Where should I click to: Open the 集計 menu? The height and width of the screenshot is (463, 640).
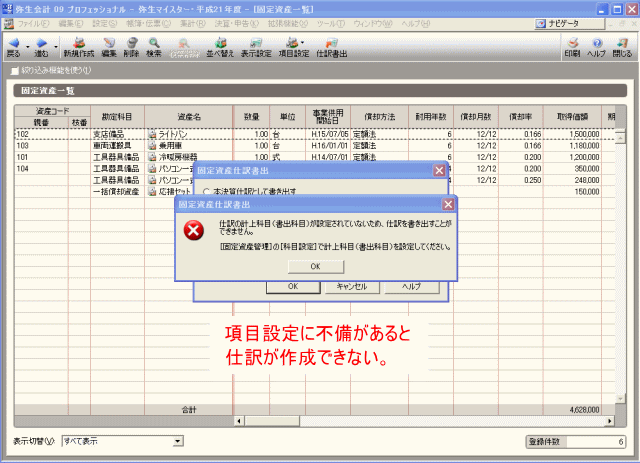point(193,24)
